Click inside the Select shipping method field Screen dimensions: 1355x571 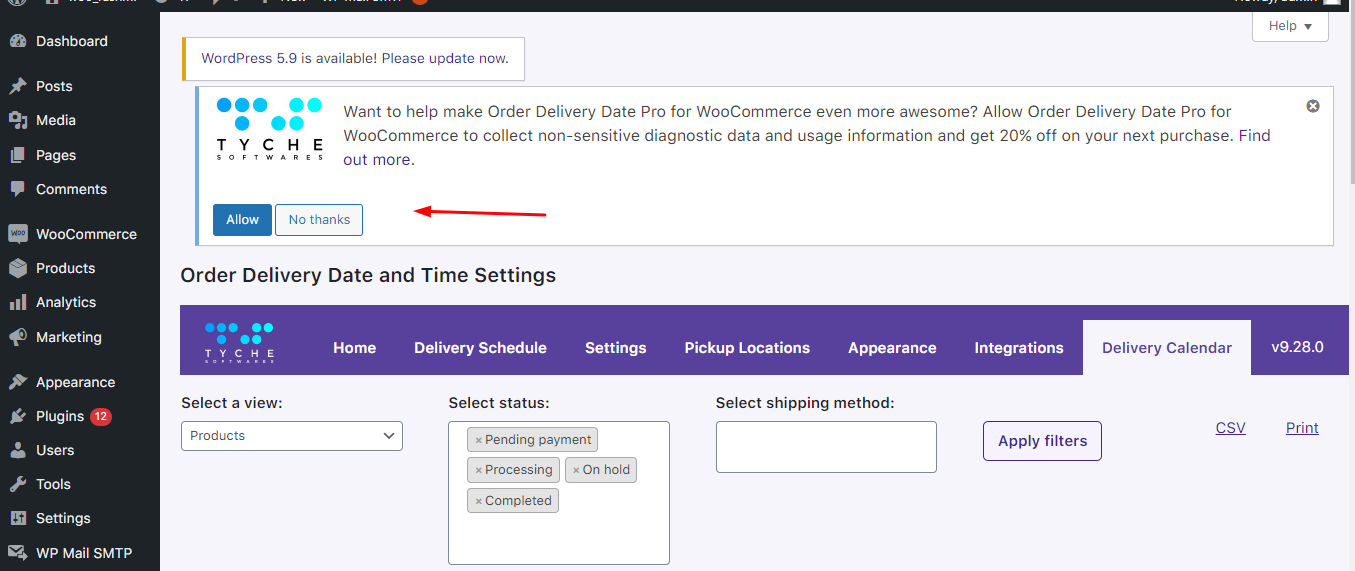(826, 447)
